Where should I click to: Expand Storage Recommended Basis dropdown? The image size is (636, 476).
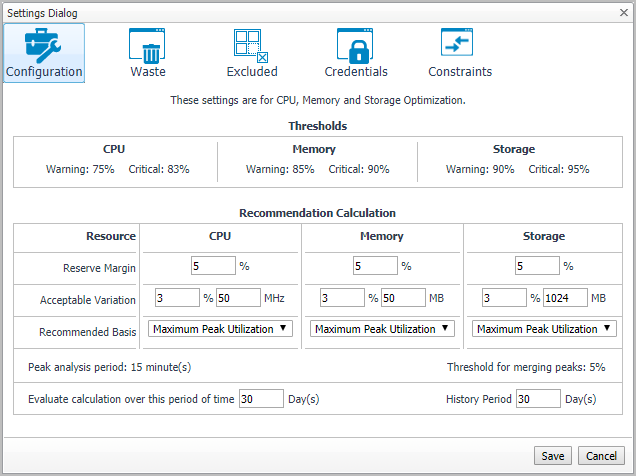point(544,329)
